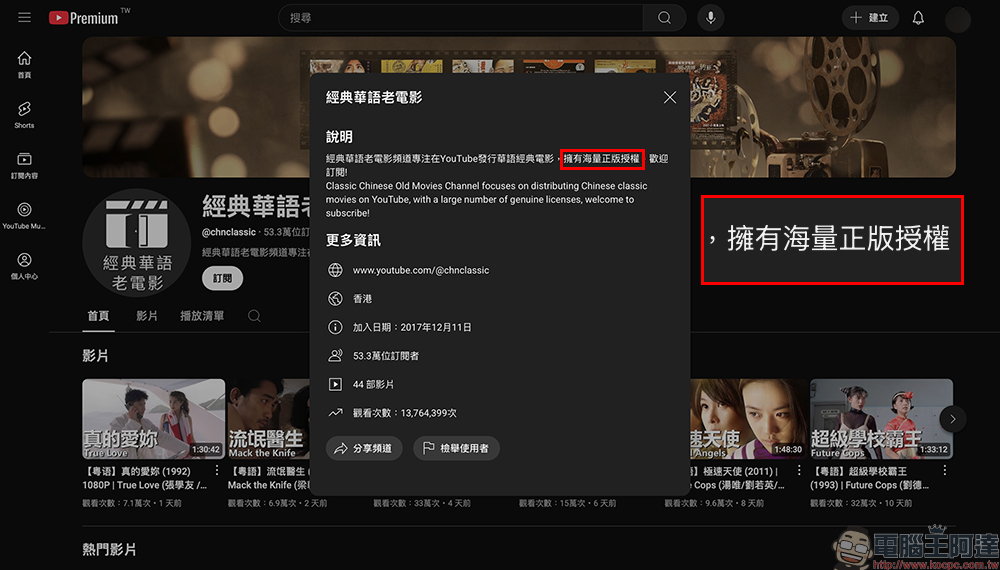
Task: Open the notifications bell
Action: (918, 18)
